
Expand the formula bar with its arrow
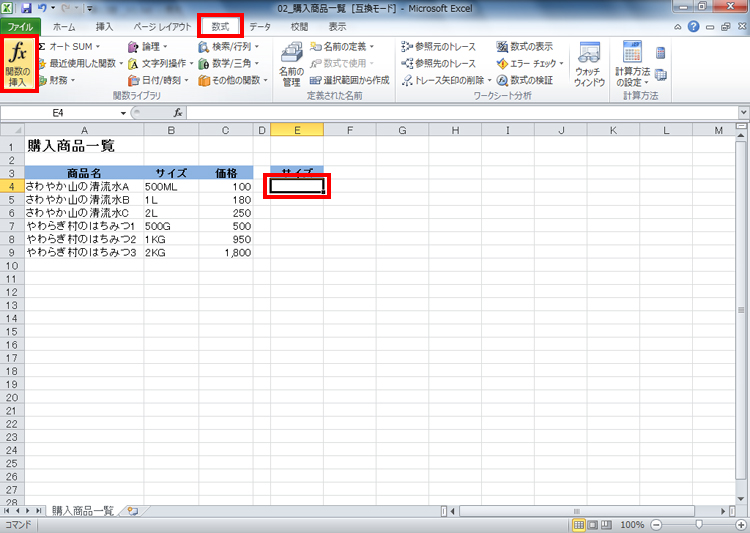click(x=744, y=113)
